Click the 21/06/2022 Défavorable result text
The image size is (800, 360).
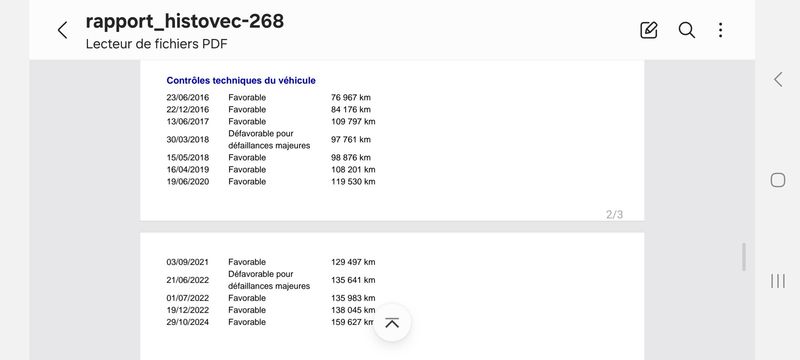(x=269, y=280)
